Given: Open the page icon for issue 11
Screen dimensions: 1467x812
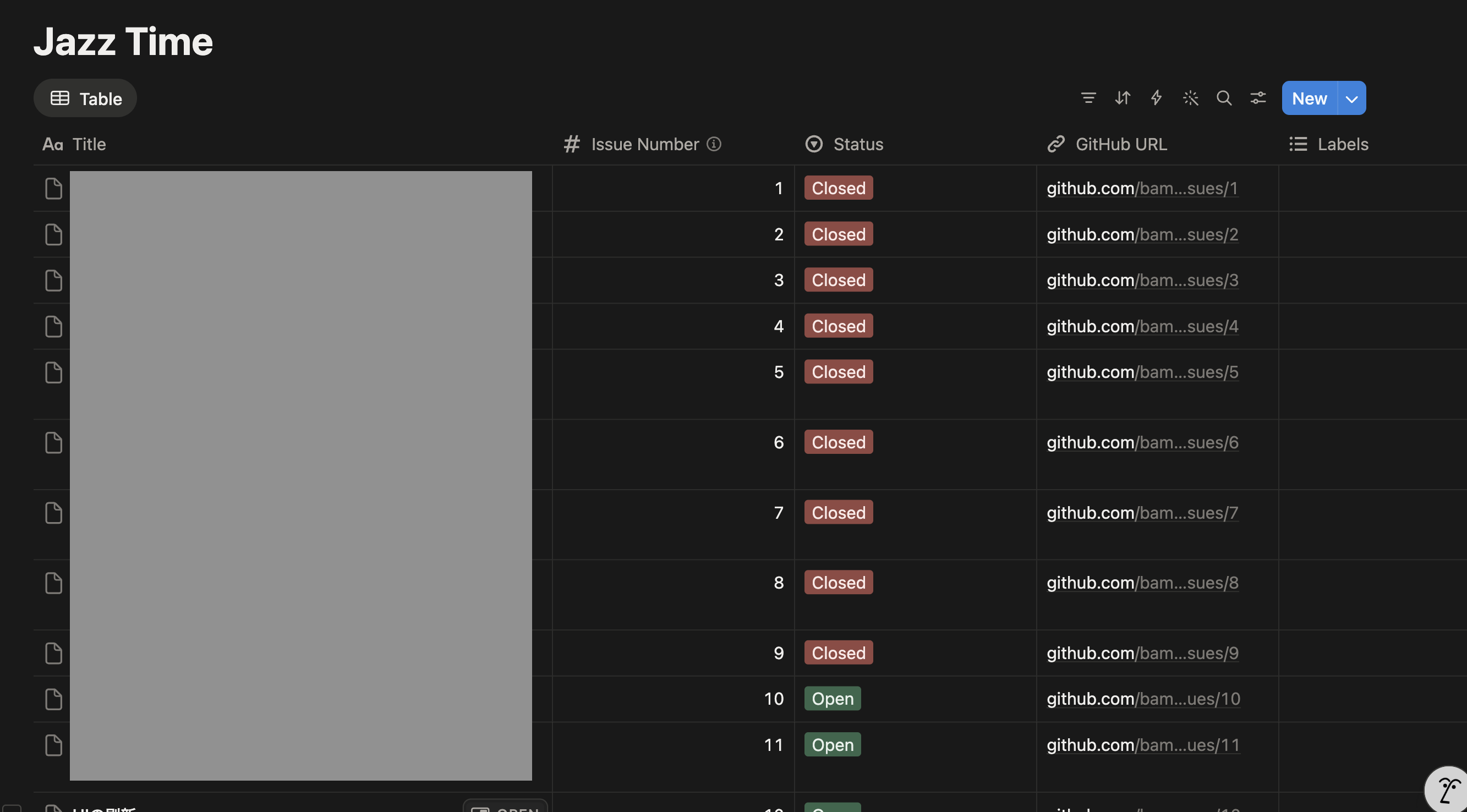Looking at the screenshot, I should (x=53, y=745).
